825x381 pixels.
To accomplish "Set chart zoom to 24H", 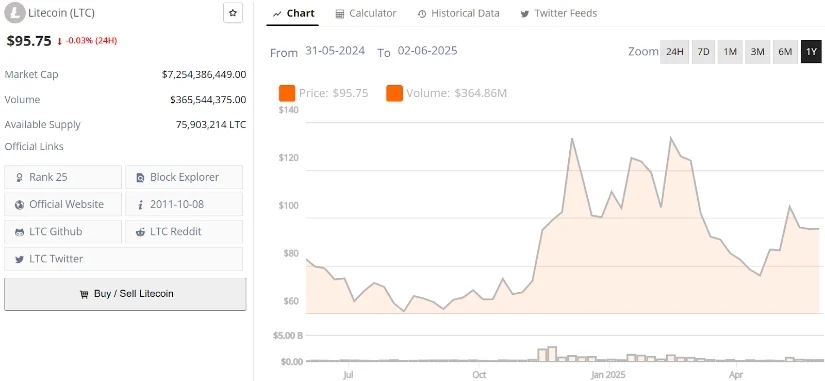I will point(675,52).
